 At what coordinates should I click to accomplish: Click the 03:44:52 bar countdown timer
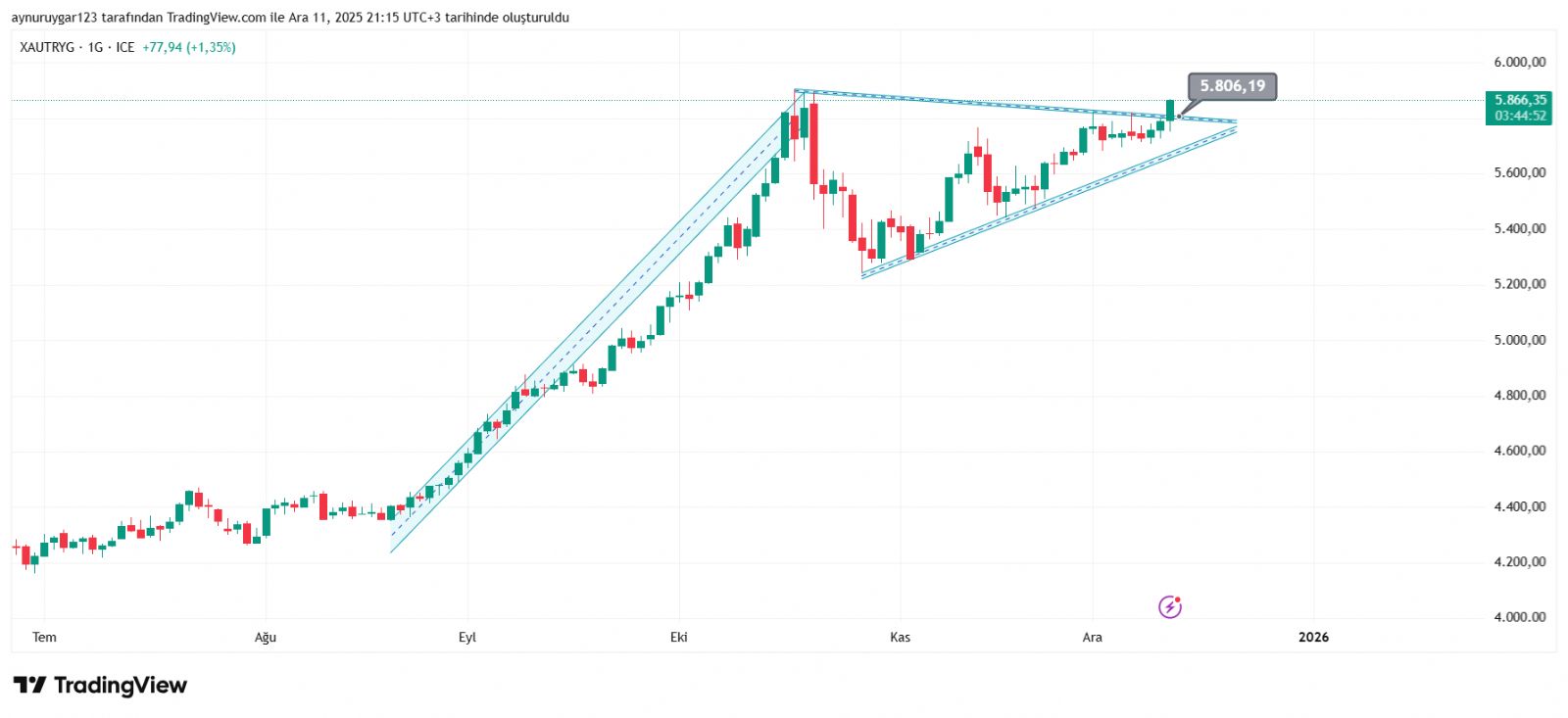[x=1520, y=116]
